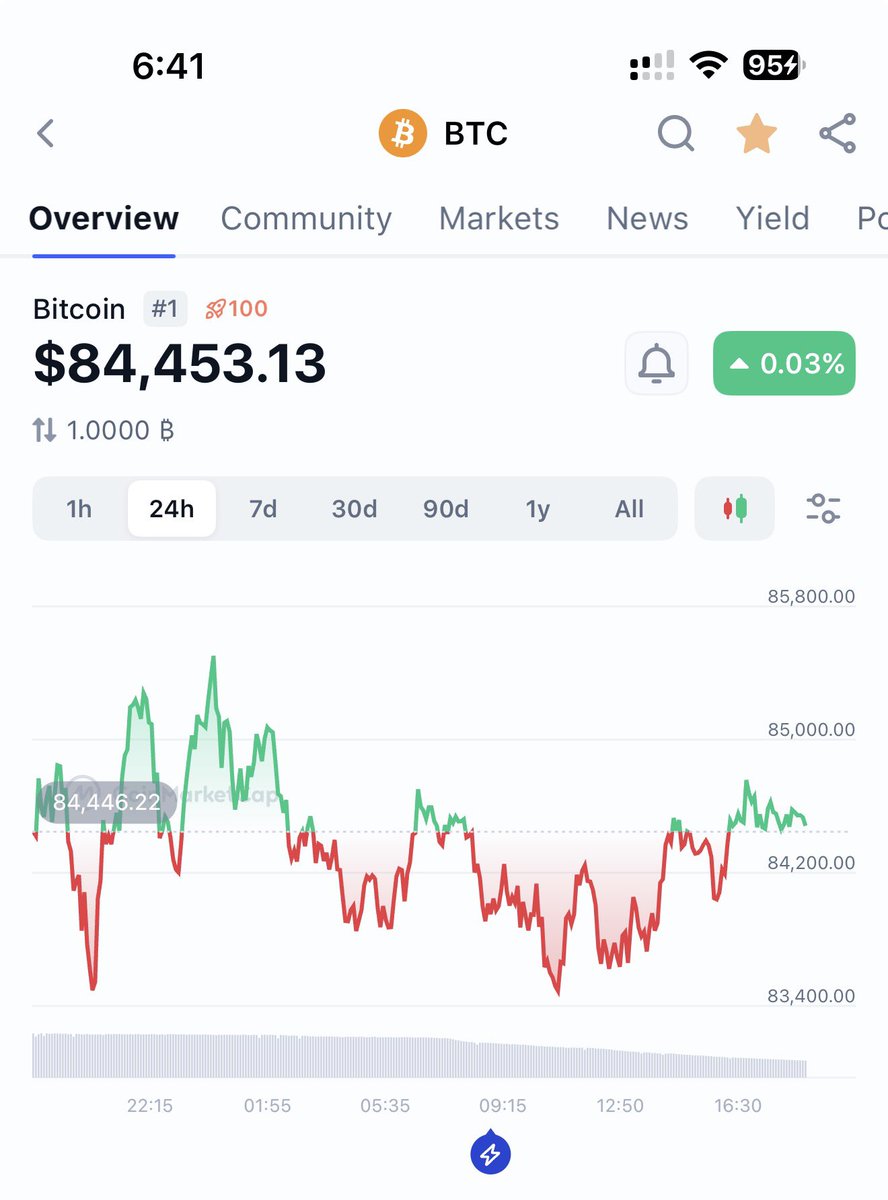Screen dimensions: 888x1200
Task: Tap the Bitcoin name label
Action: 79,309
